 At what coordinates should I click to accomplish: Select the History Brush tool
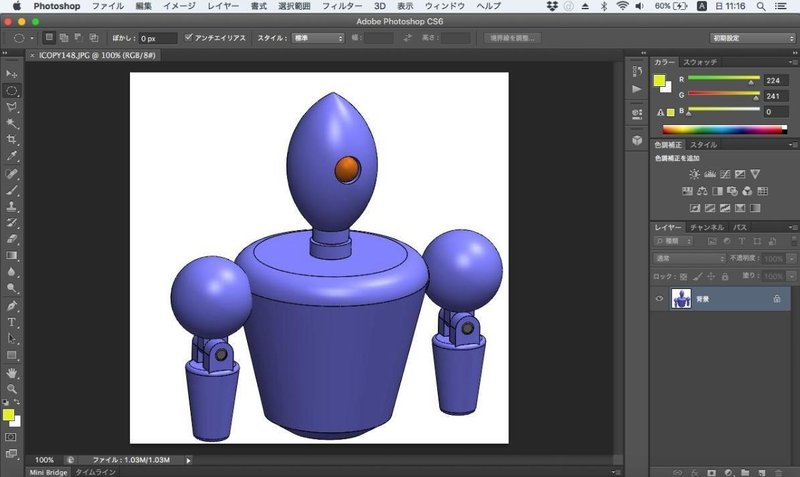(12, 223)
